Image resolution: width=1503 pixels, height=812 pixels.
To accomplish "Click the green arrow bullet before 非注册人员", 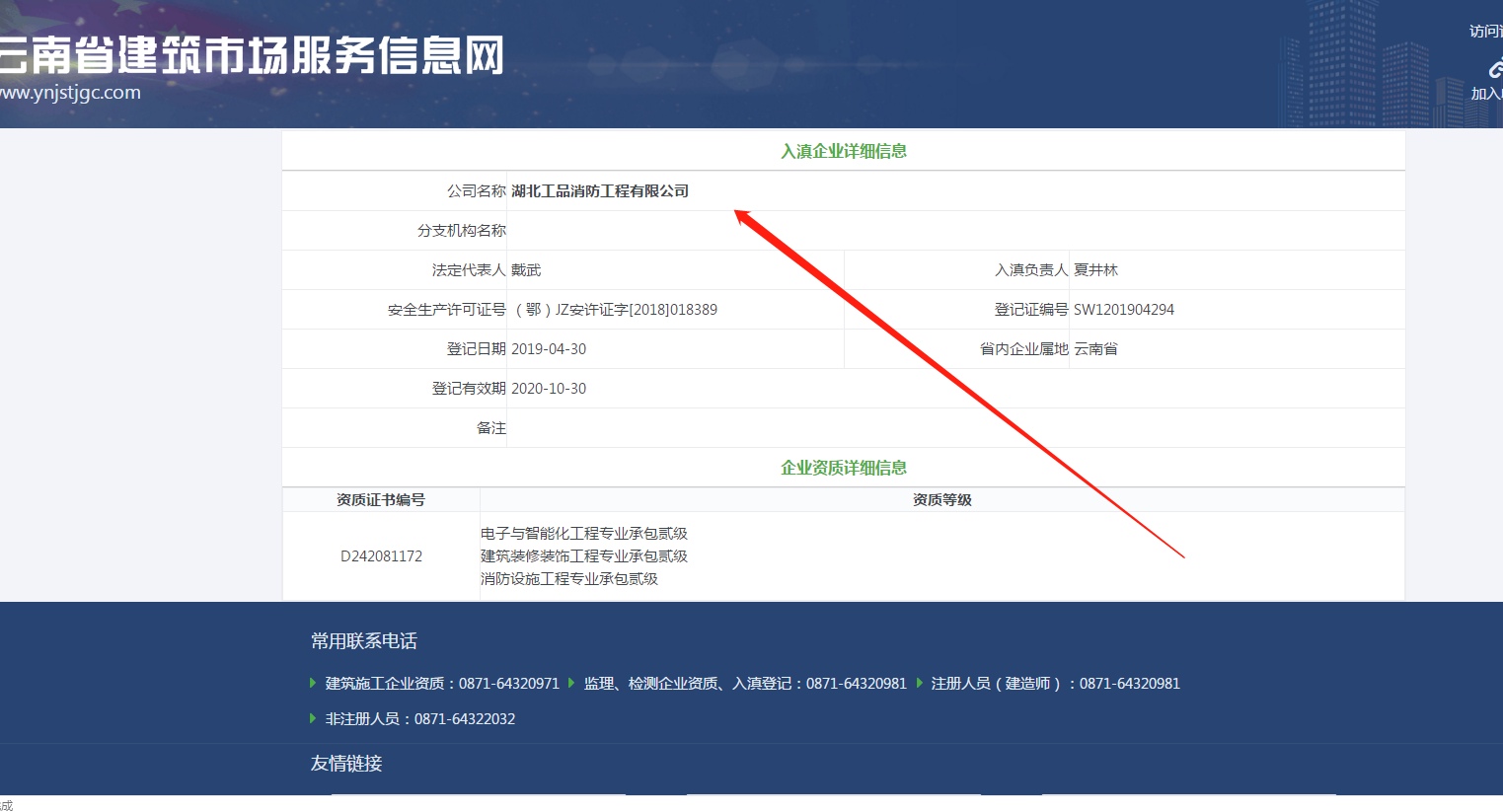I will (x=313, y=718).
